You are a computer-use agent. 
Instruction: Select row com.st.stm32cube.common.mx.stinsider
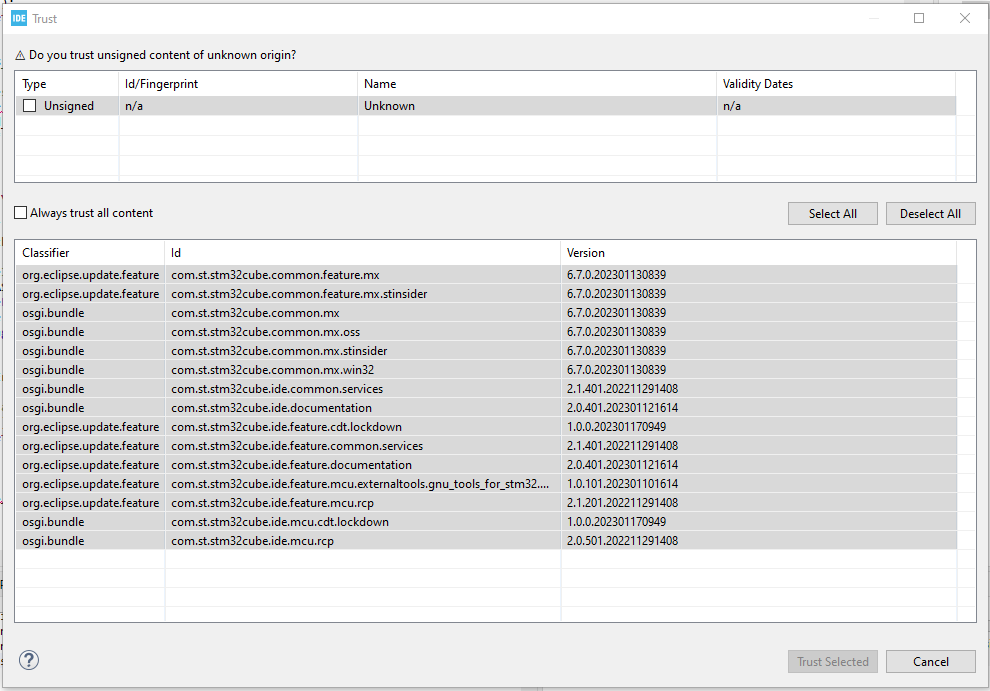[x=486, y=351]
